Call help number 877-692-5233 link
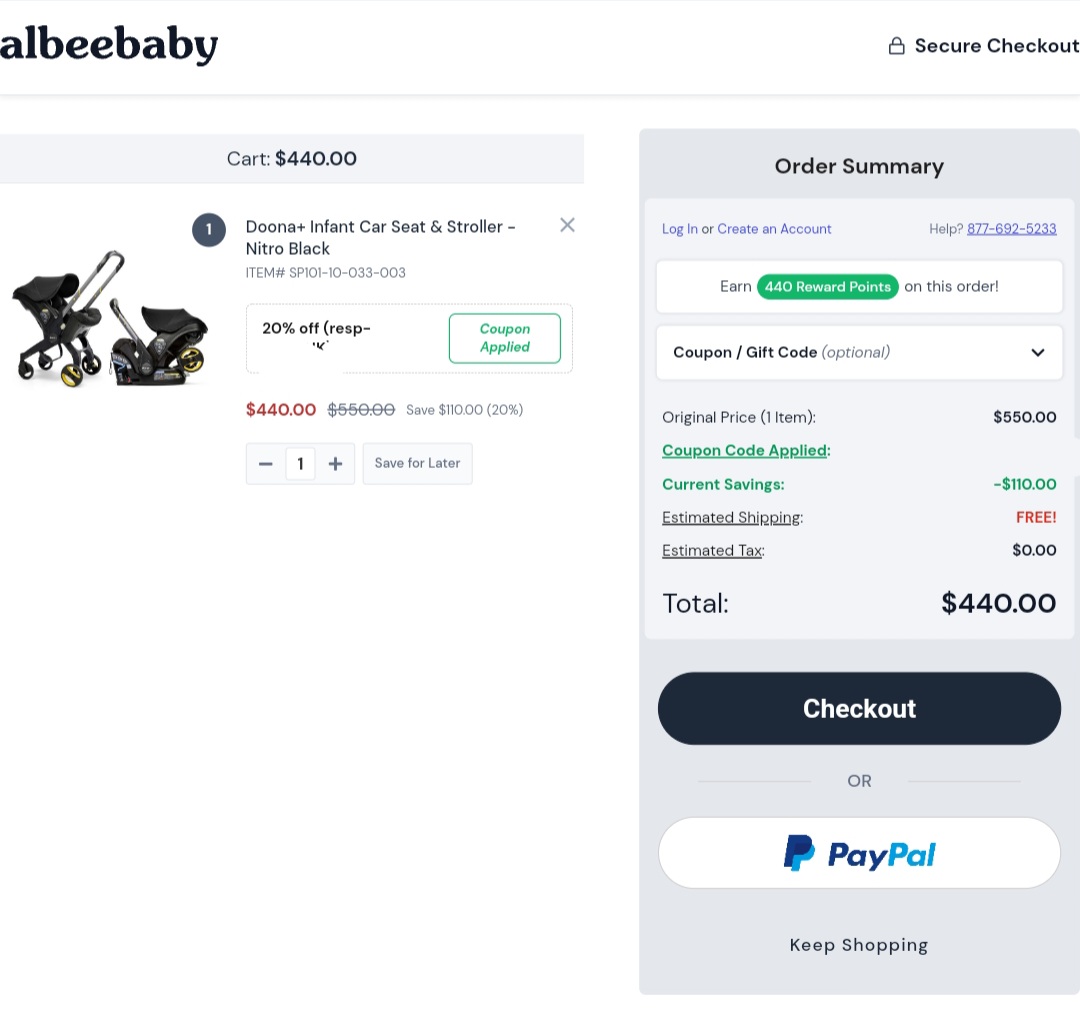Viewport: 1080px width, 1014px height. click(1011, 229)
